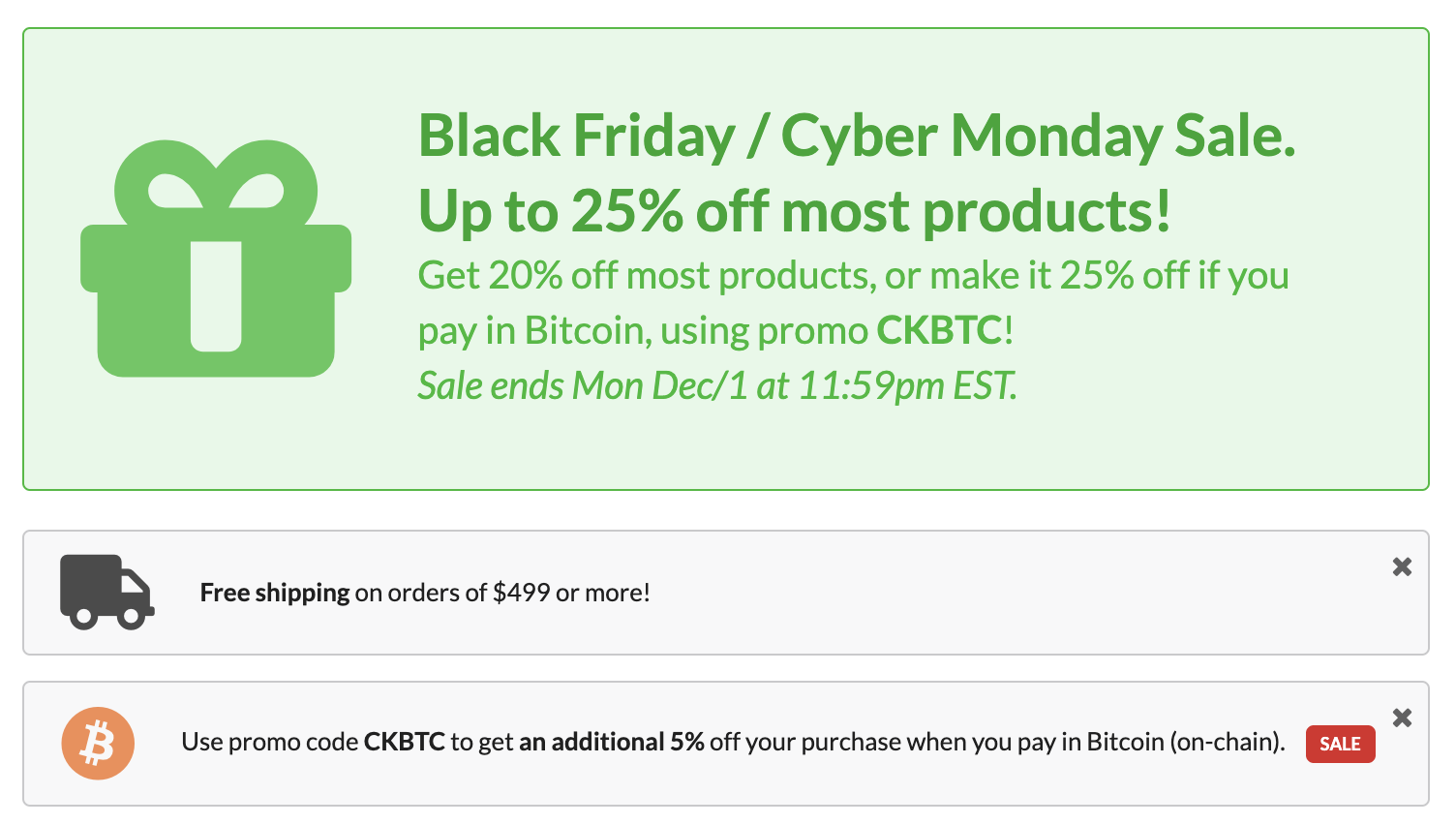This screenshot has width=1456, height=825.
Task: Select the bold CKBTC code in green banner
Action: (938, 331)
